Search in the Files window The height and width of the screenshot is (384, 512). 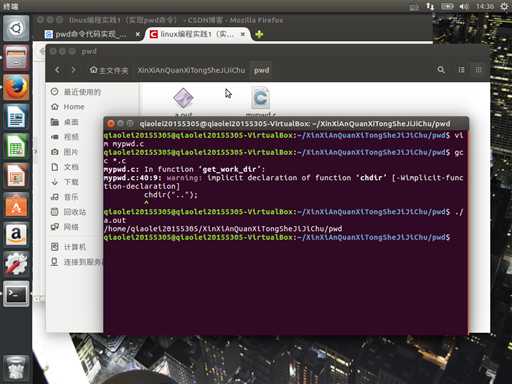coord(441,70)
